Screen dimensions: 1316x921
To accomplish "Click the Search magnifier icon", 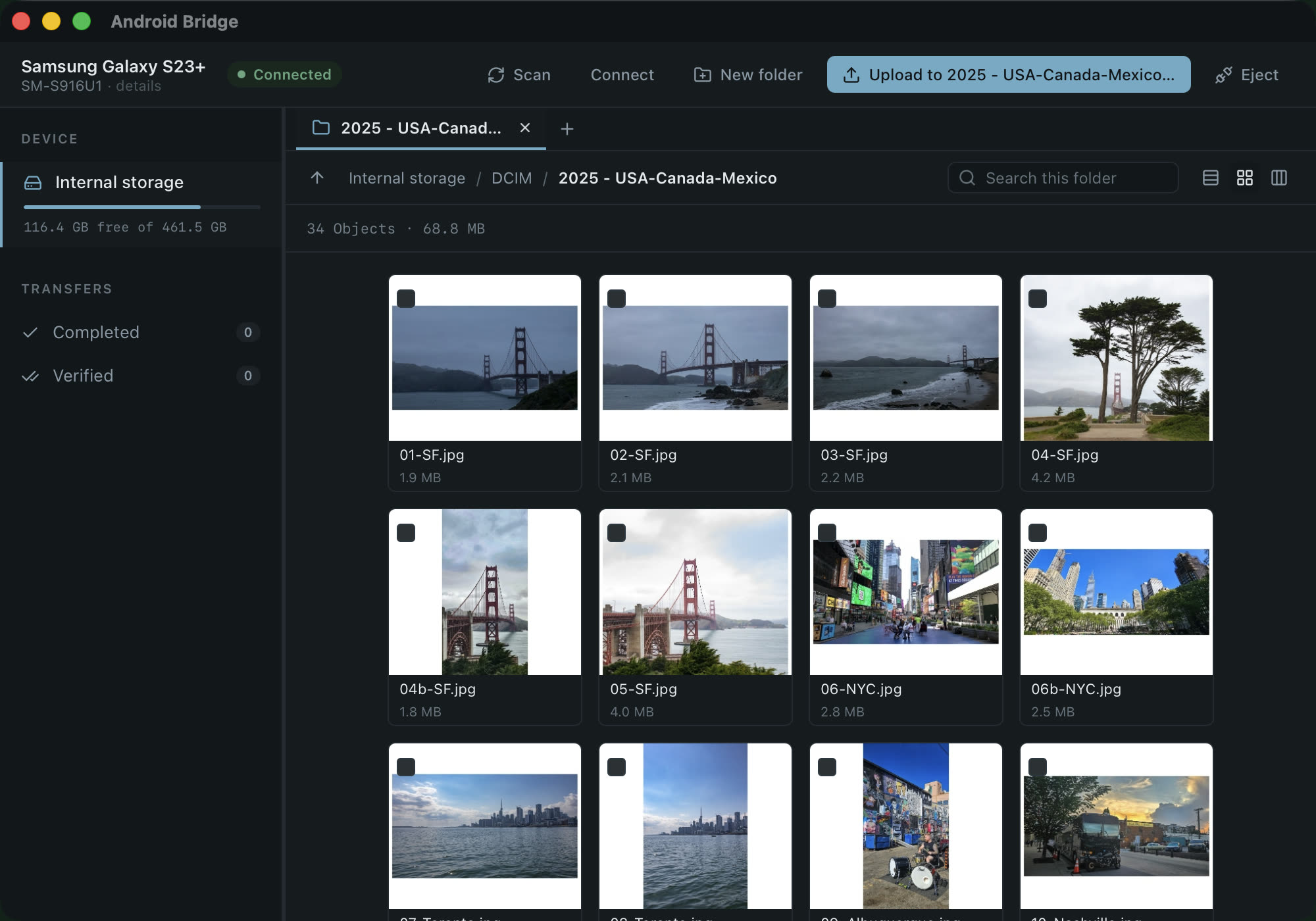I will tap(967, 178).
